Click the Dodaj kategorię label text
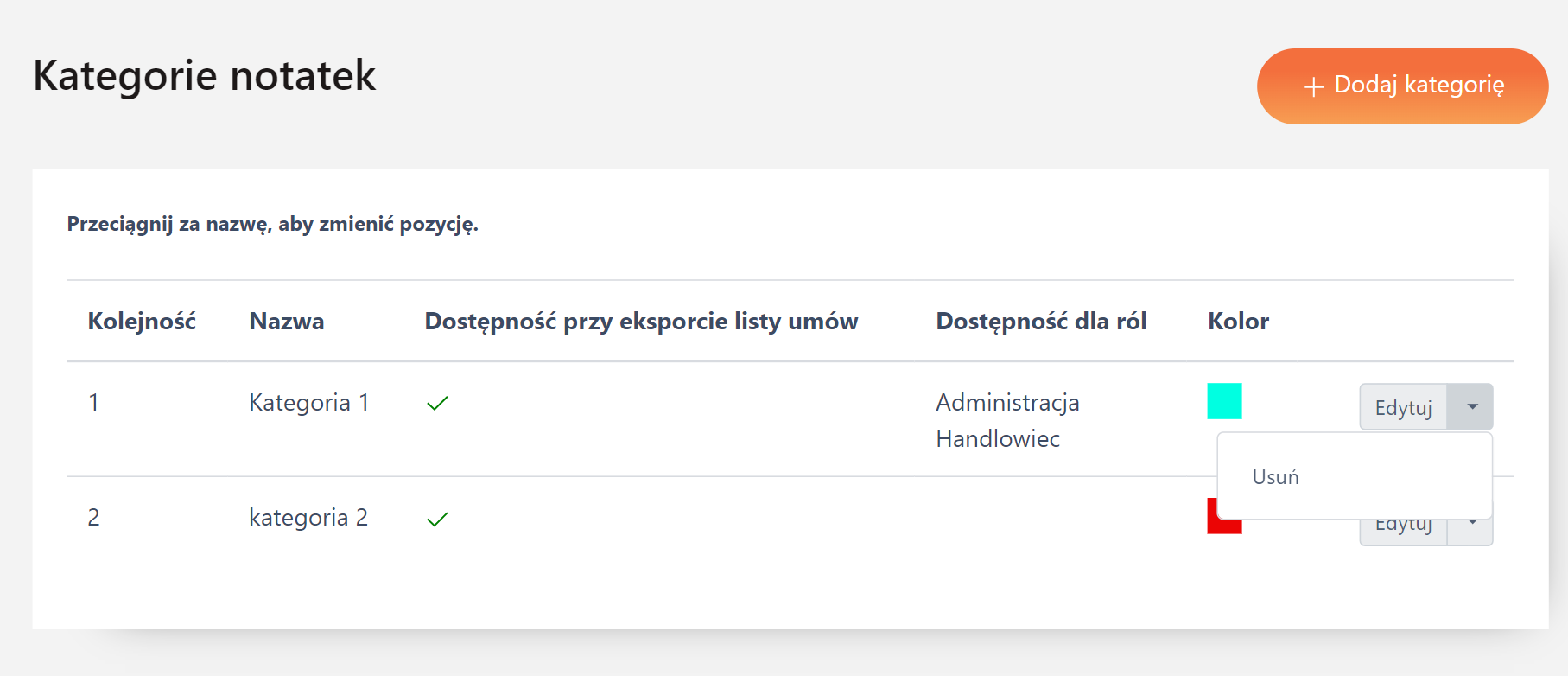 point(1419,85)
